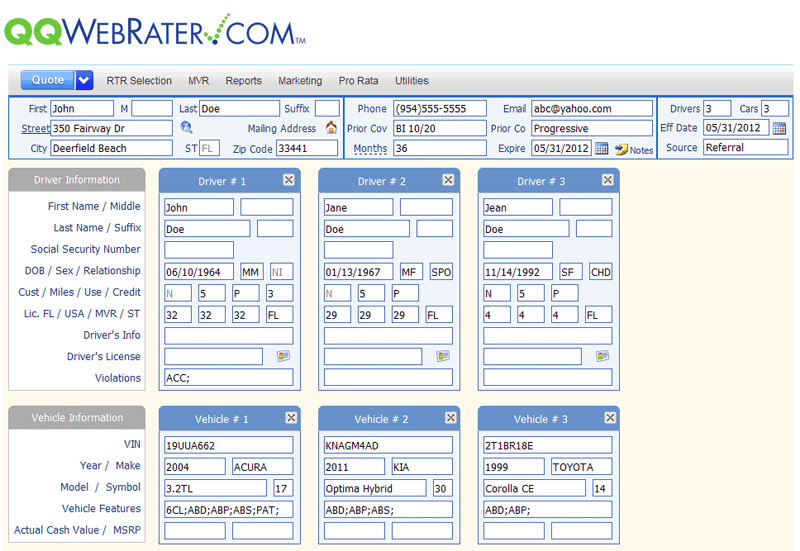The image size is (800, 551).
Task: Click Driver #1 license card icon
Action: (x=283, y=356)
